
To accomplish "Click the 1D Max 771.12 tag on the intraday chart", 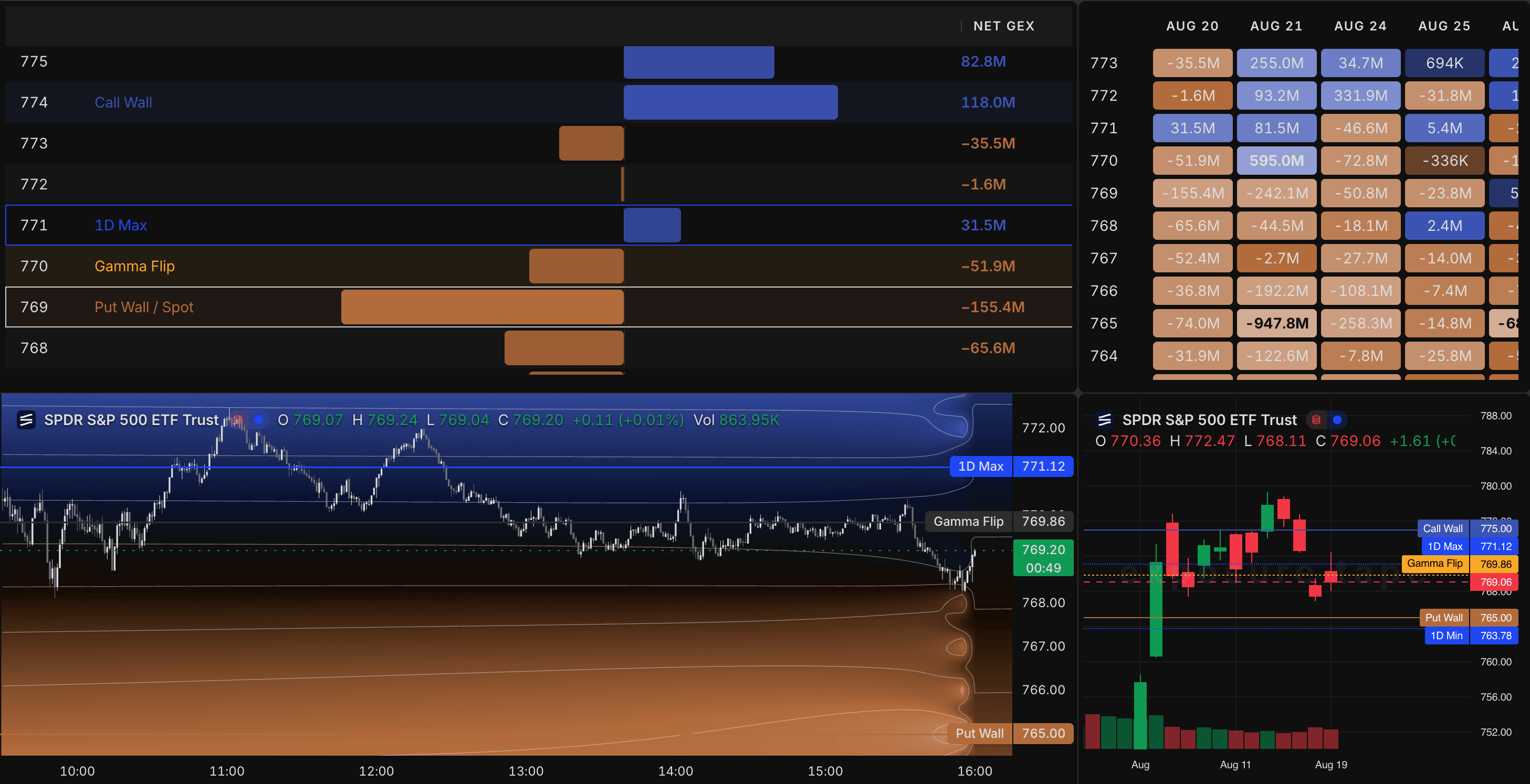I will point(1011,467).
